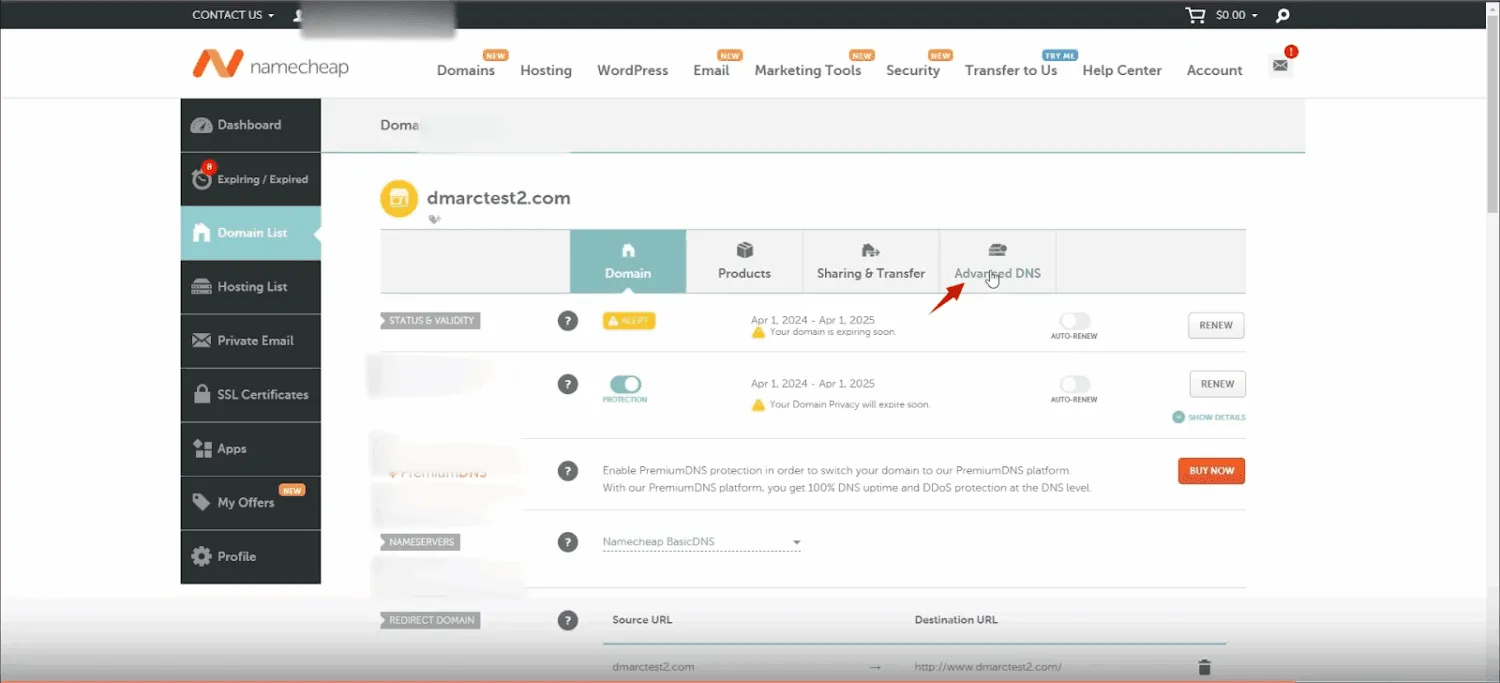Click the Hosting List server icon
Viewport: 1500px width, 683px height.
[201, 287]
